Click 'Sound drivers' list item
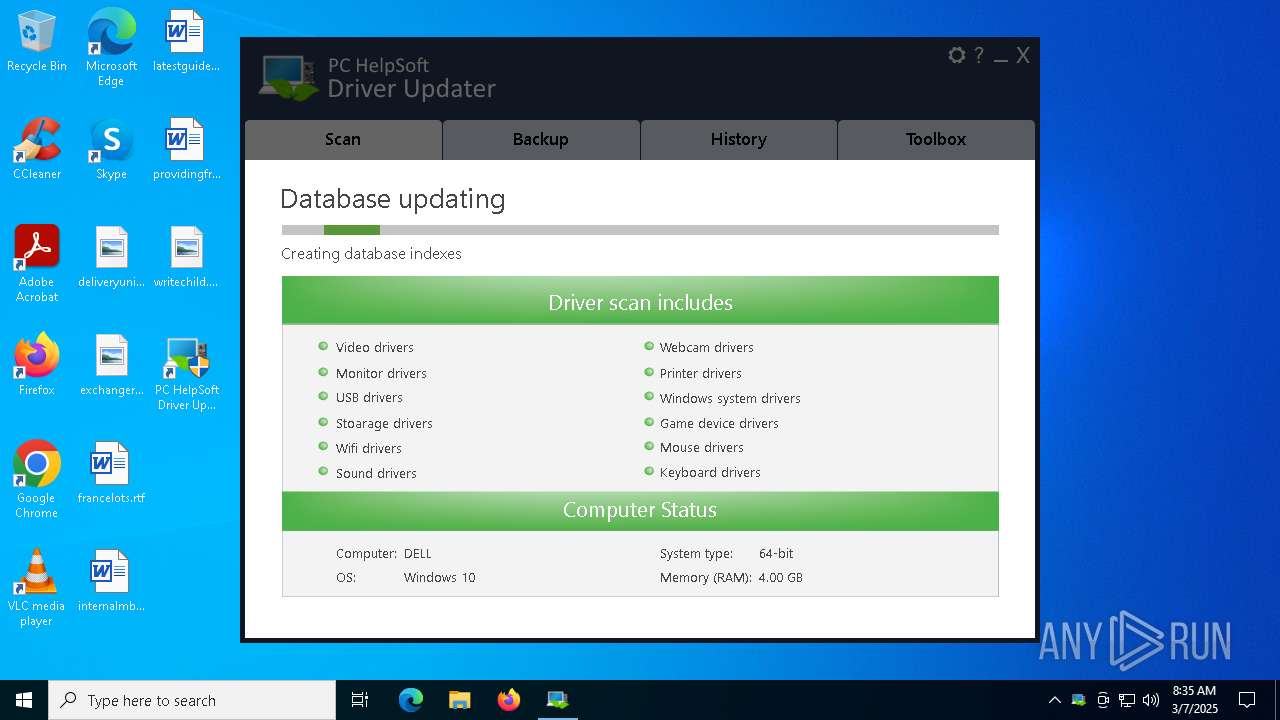This screenshot has width=1280, height=720. click(x=376, y=473)
